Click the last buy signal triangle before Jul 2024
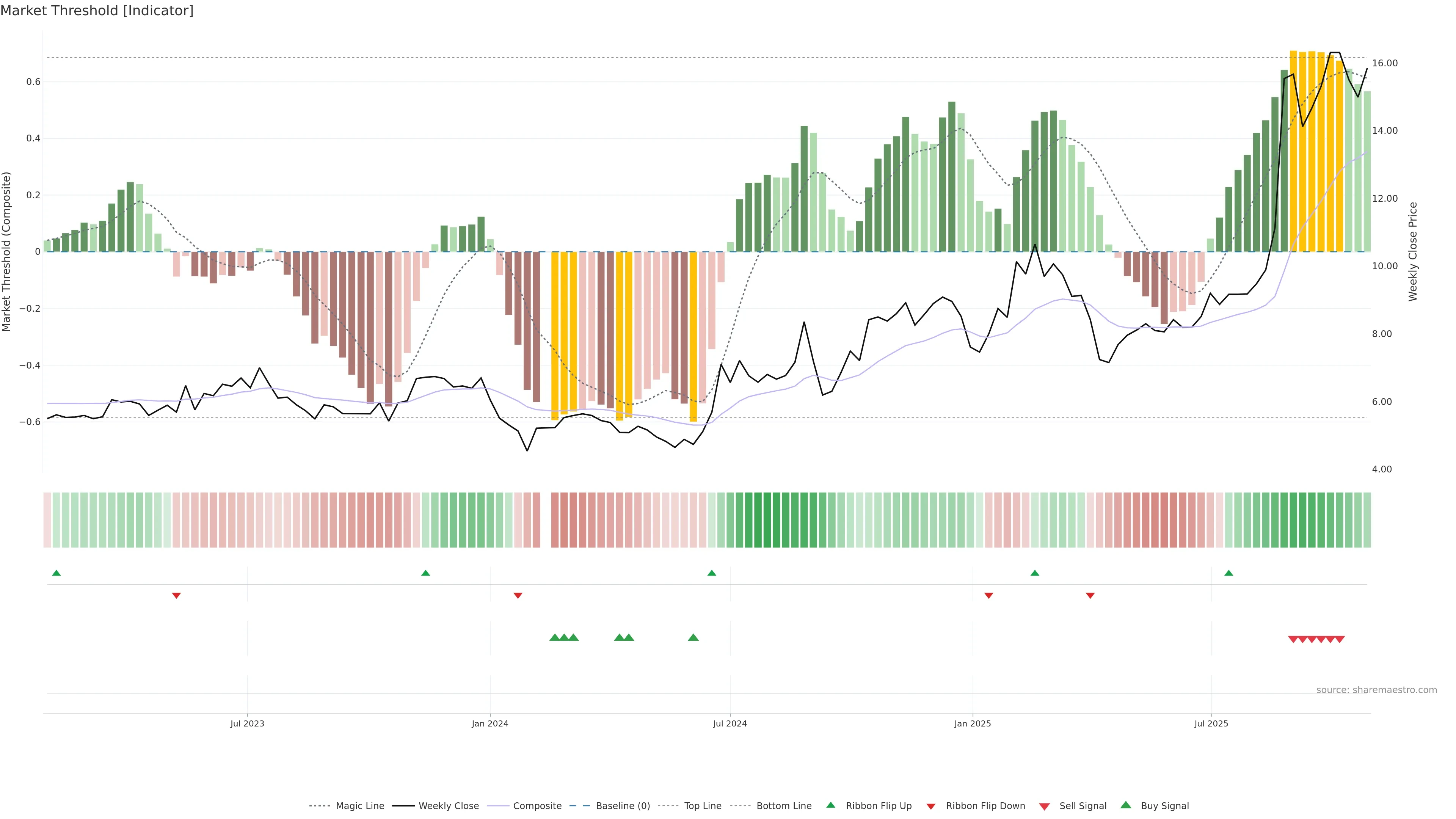Image resolution: width=1456 pixels, height=819 pixels. point(693,637)
